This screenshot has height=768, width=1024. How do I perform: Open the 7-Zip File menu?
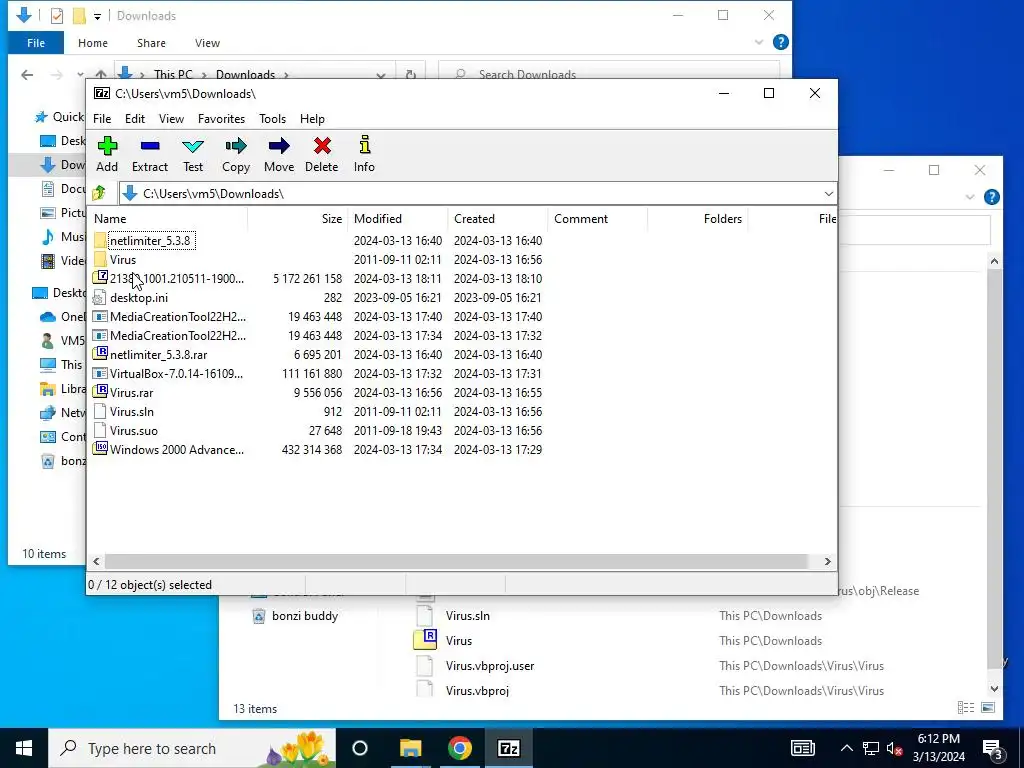coord(102,119)
